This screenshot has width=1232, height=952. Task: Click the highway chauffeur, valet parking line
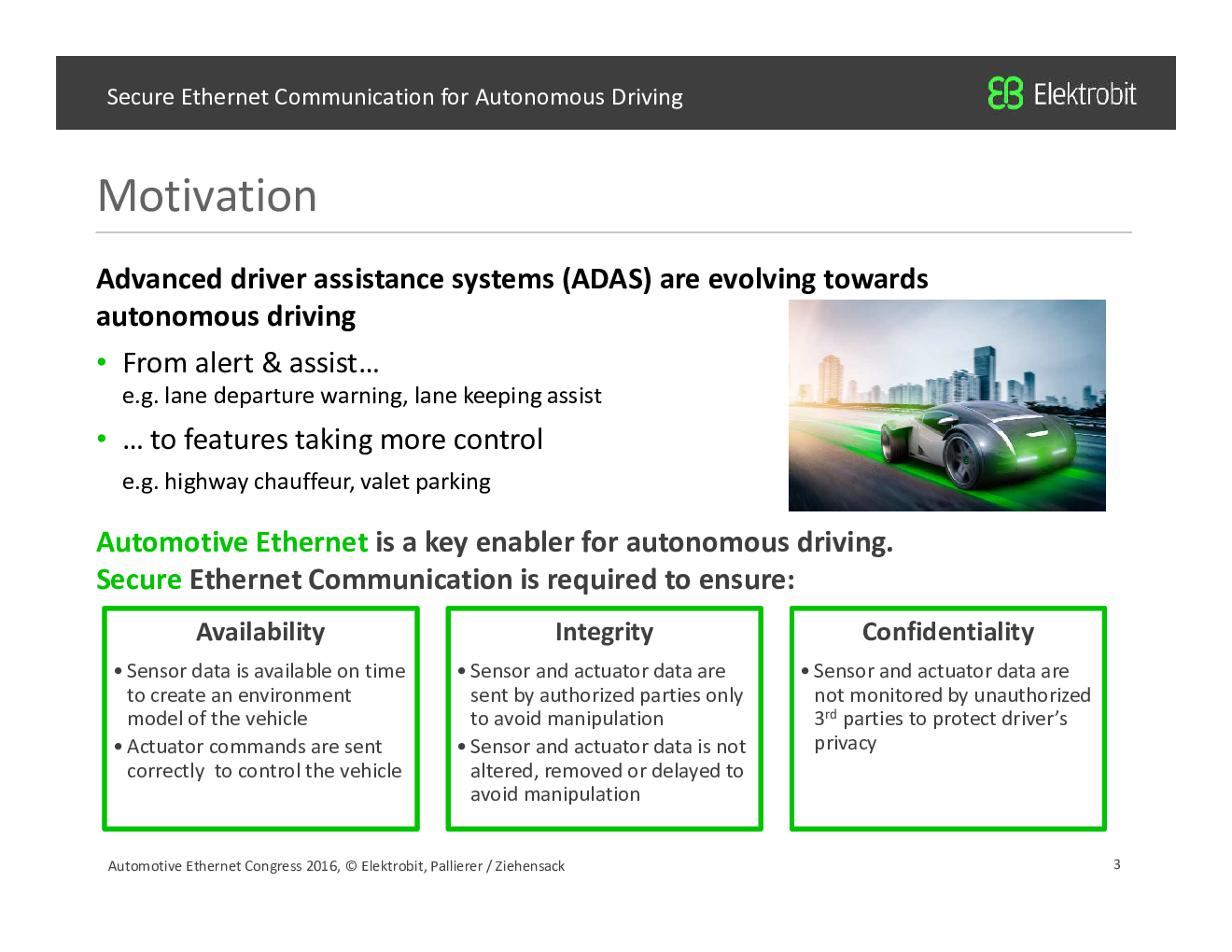pos(306,482)
